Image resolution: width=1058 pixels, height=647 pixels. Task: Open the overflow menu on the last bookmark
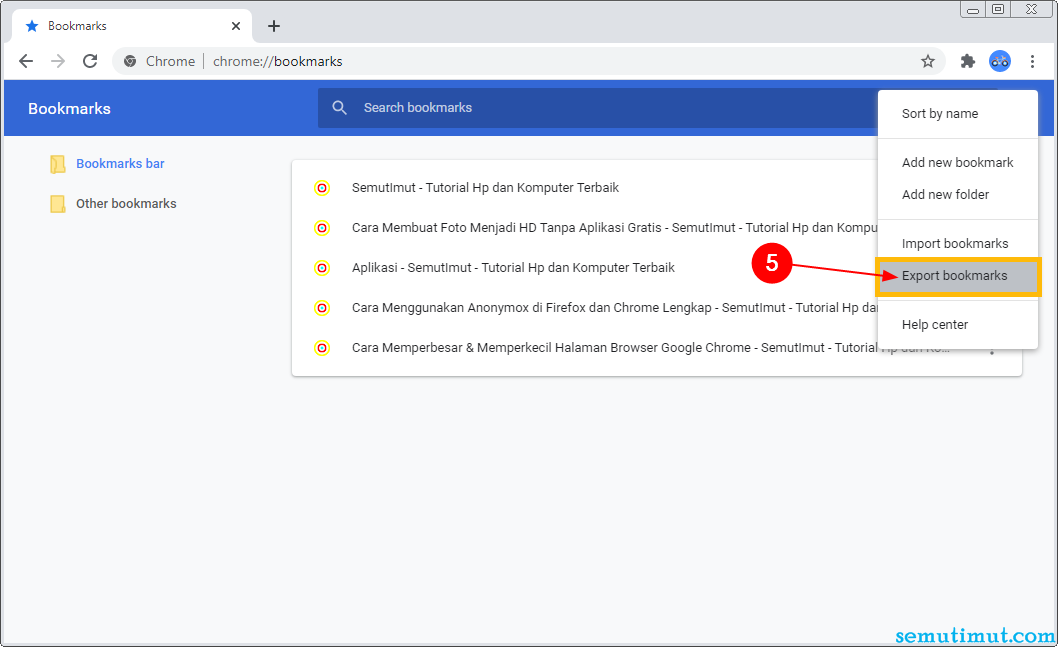(x=993, y=347)
